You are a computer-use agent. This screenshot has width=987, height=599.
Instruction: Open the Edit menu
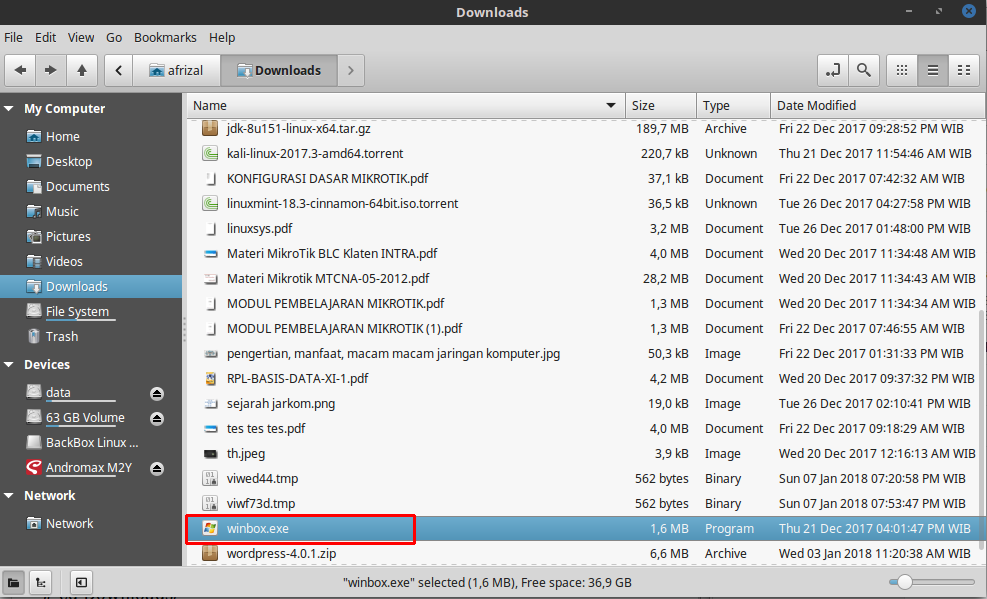(45, 38)
